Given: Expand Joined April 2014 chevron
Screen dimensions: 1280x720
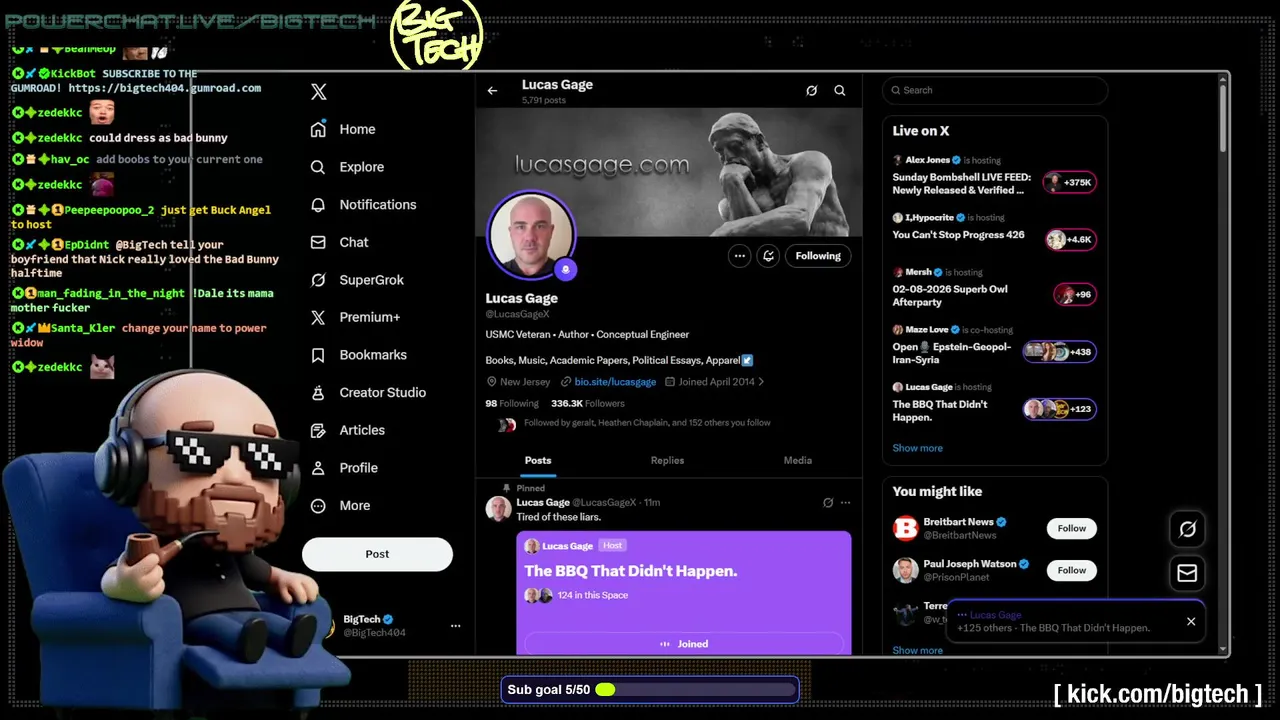Looking at the screenshot, I should (x=761, y=382).
